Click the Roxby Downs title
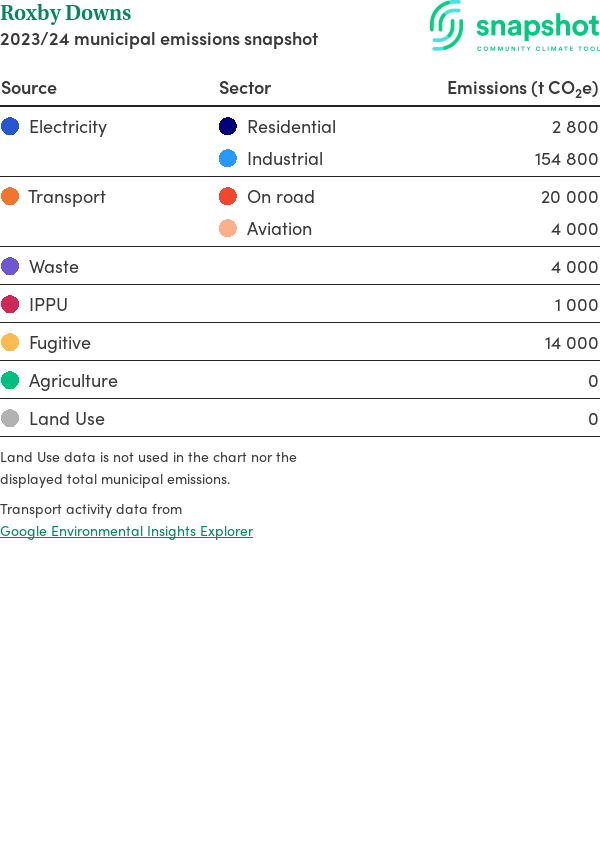 [x=66, y=14]
